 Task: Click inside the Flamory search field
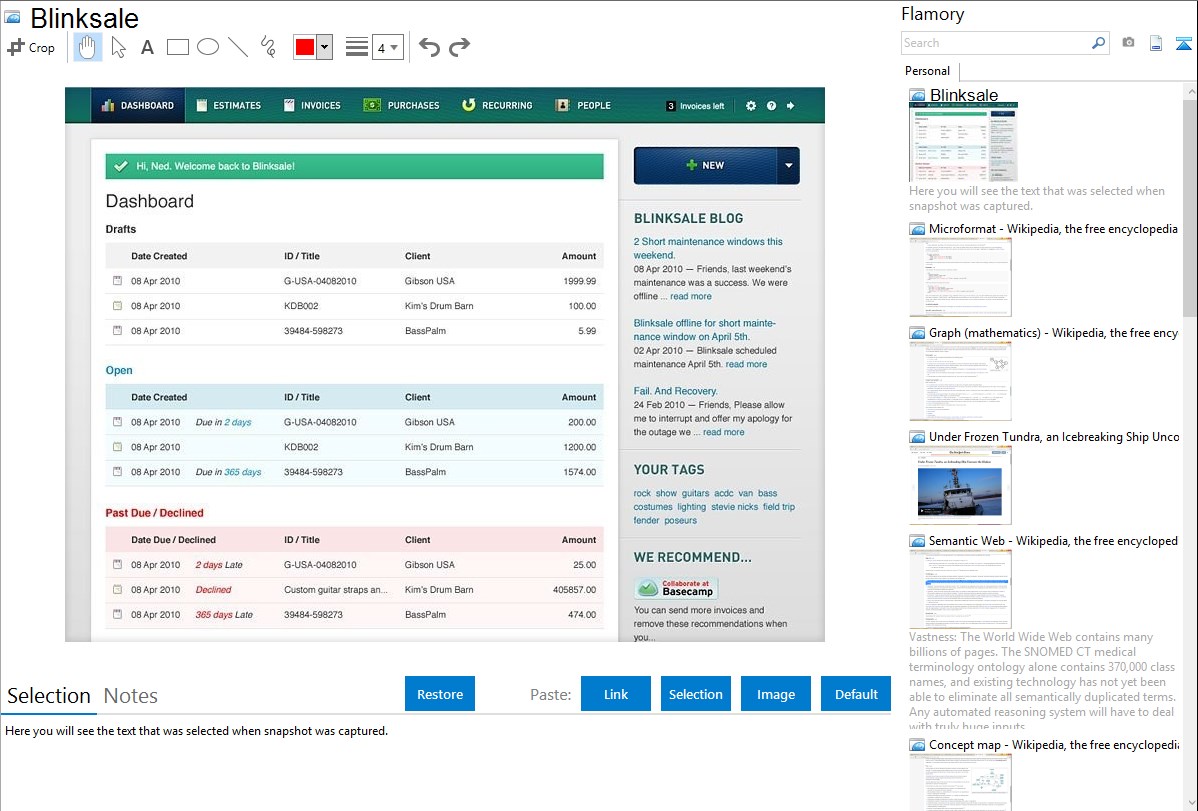(x=995, y=43)
